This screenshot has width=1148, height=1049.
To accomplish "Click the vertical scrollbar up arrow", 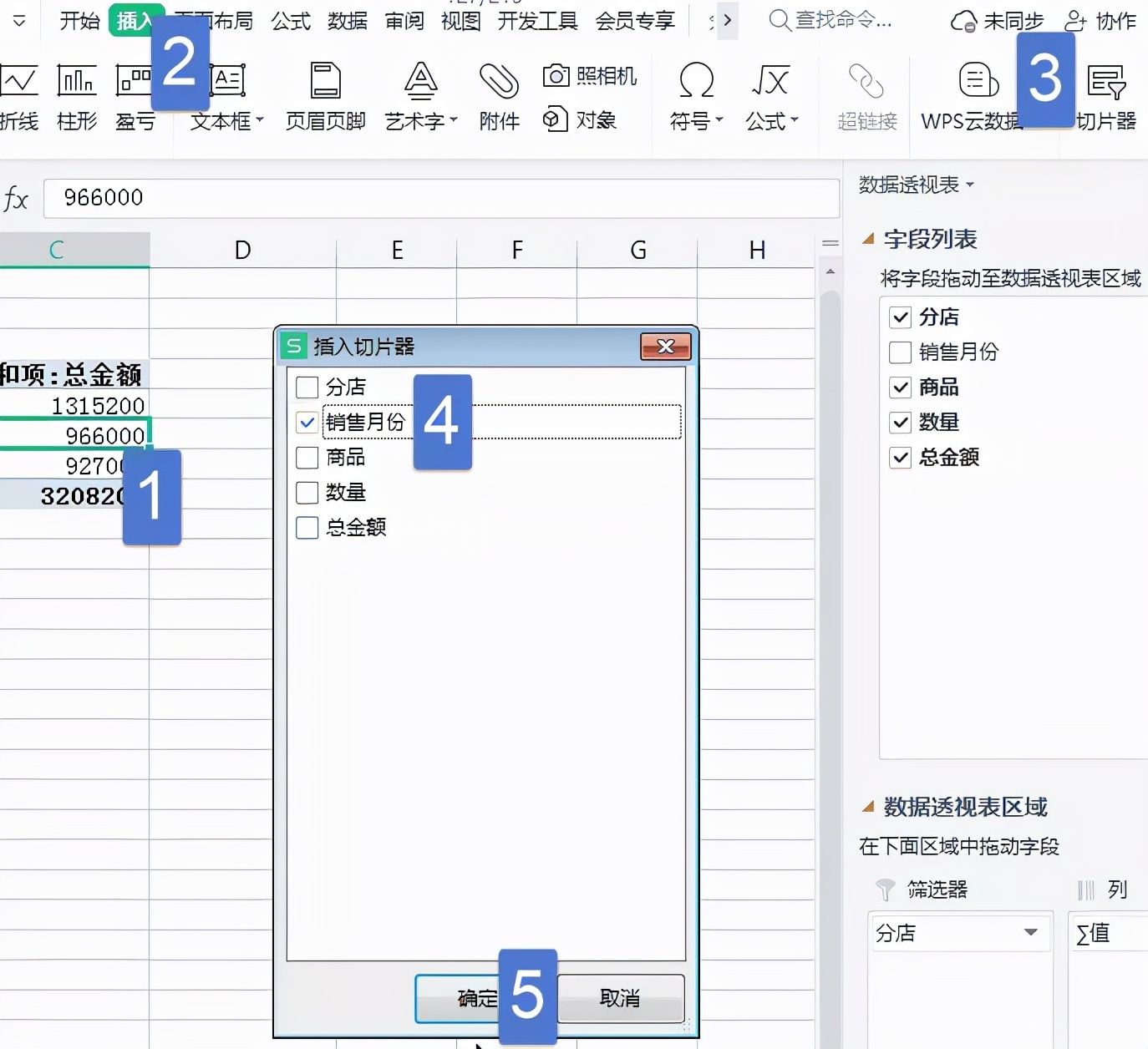I will point(830,272).
